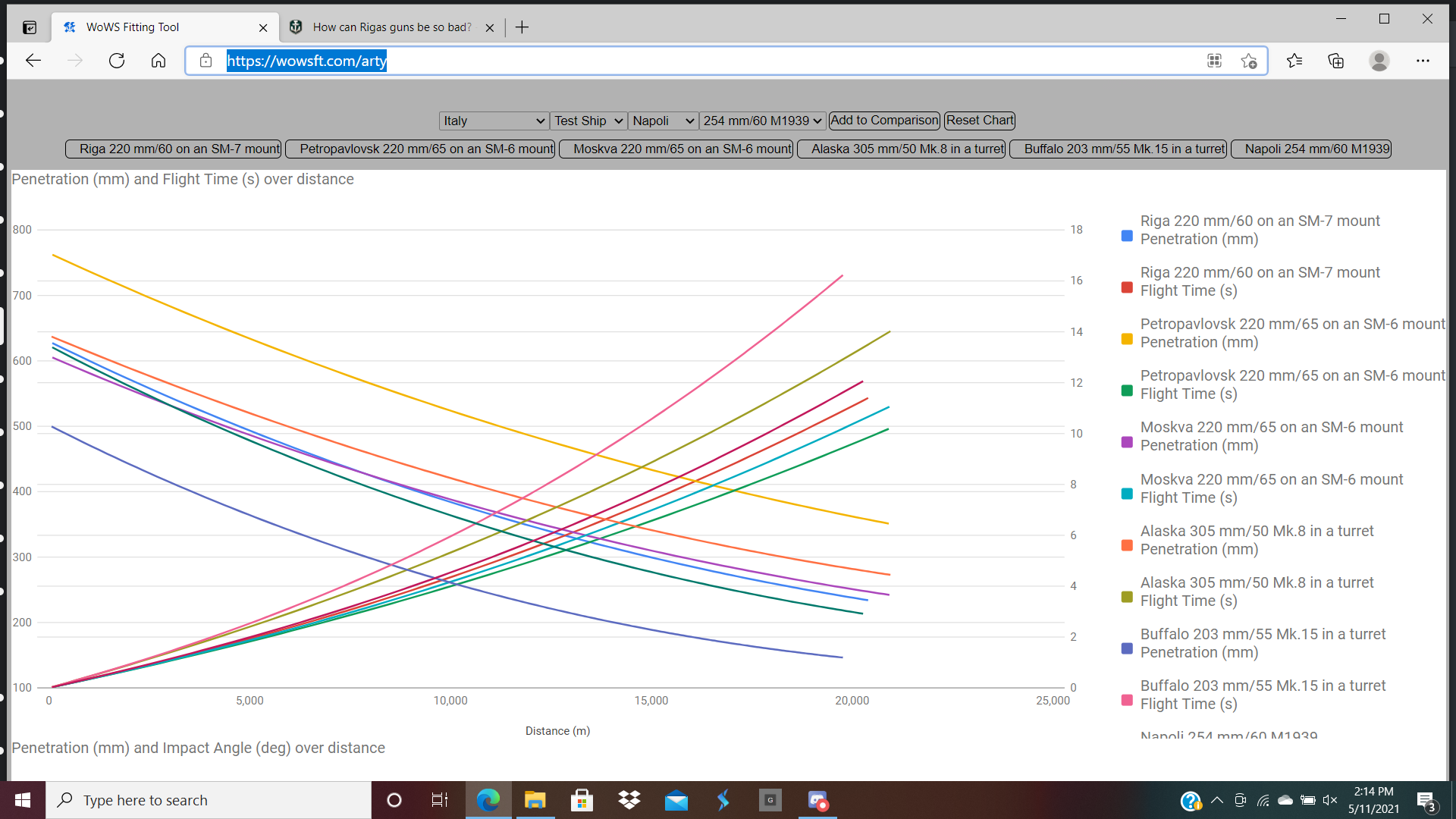Click the browser refresh icon

[117, 61]
